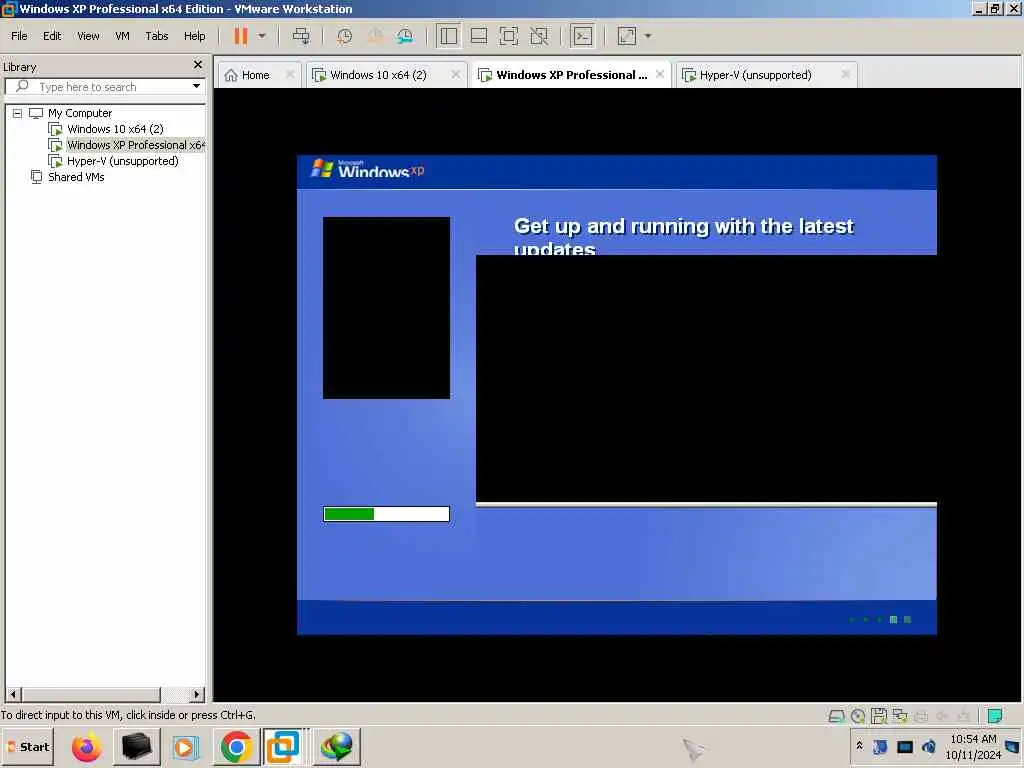Collapse the My Computer tree node
This screenshot has height=768, width=1024.
[18, 113]
